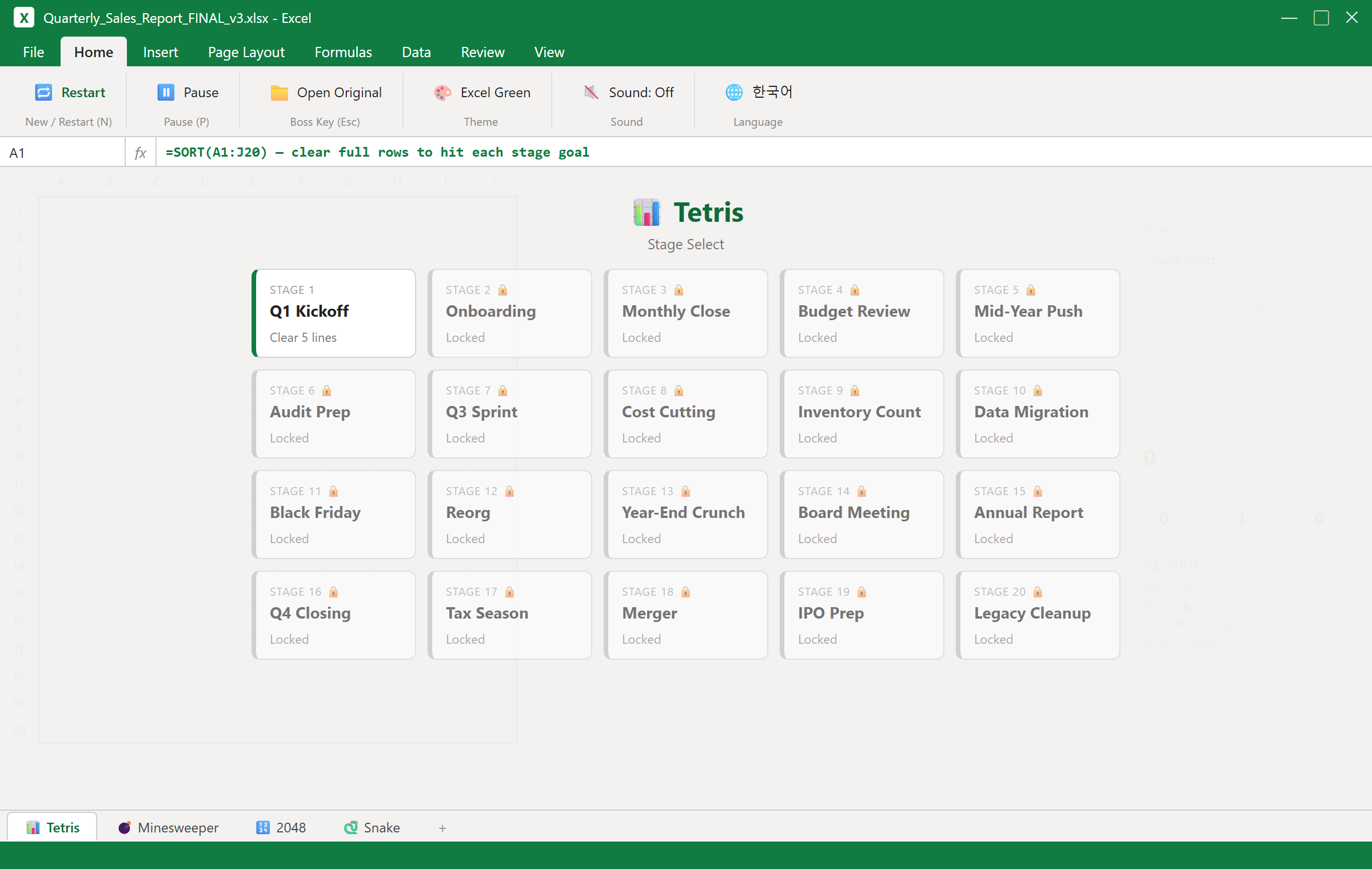Select the locked Monthly Close stage title
The width and height of the screenshot is (1372, 869).
coord(676,311)
